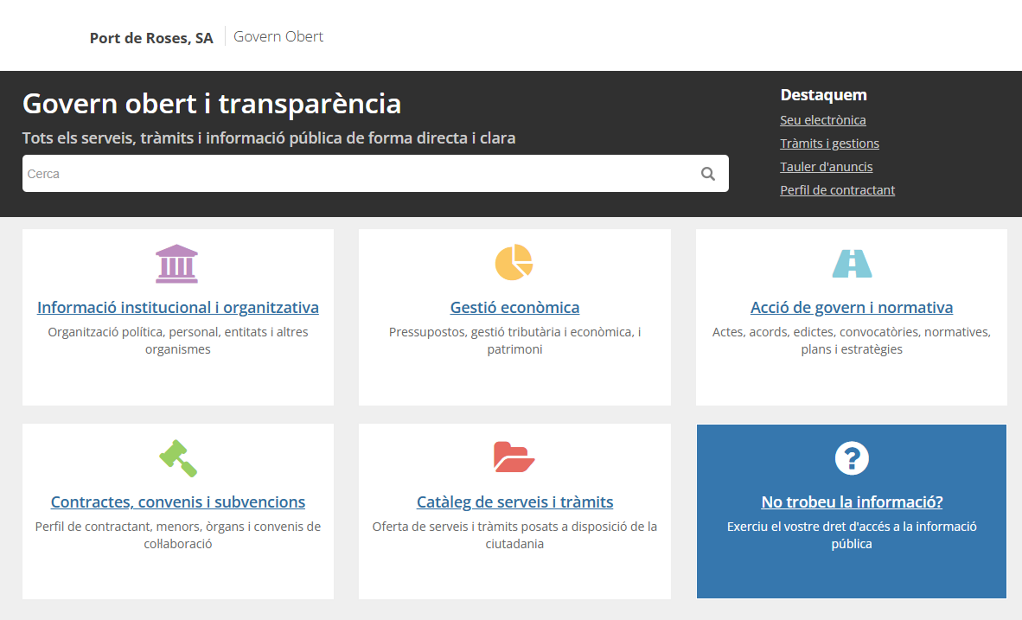Image resolution: width=1022 pixels, height=620 pixels.
Task: Click the green gavel icon
Action: [x=178, y=459]
